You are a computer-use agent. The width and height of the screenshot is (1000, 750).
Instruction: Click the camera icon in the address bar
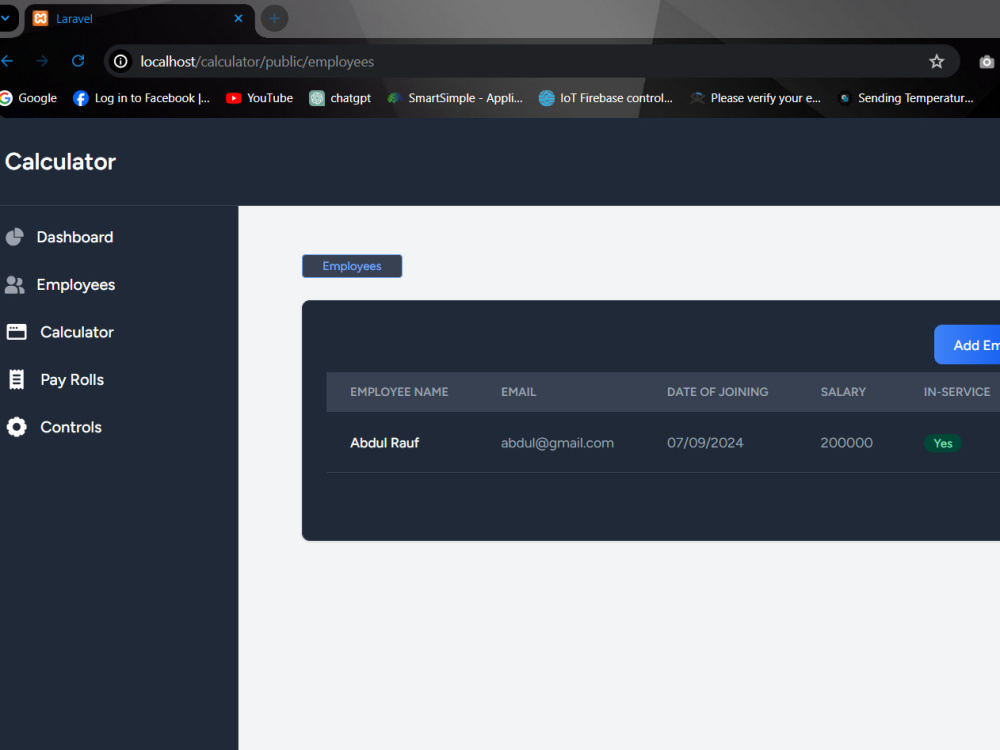coord(986,61)
